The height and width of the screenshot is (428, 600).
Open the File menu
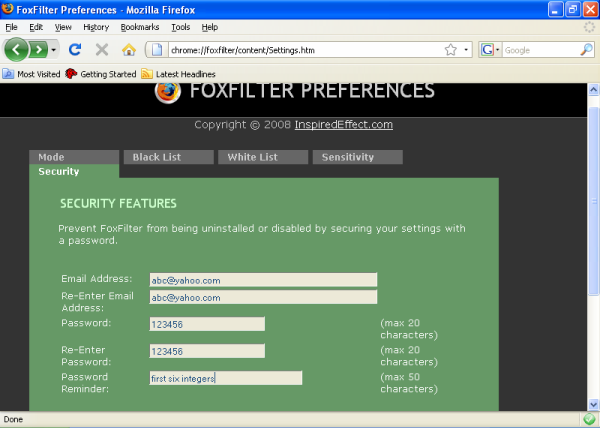pyautogui.click(x=11, y=27)
